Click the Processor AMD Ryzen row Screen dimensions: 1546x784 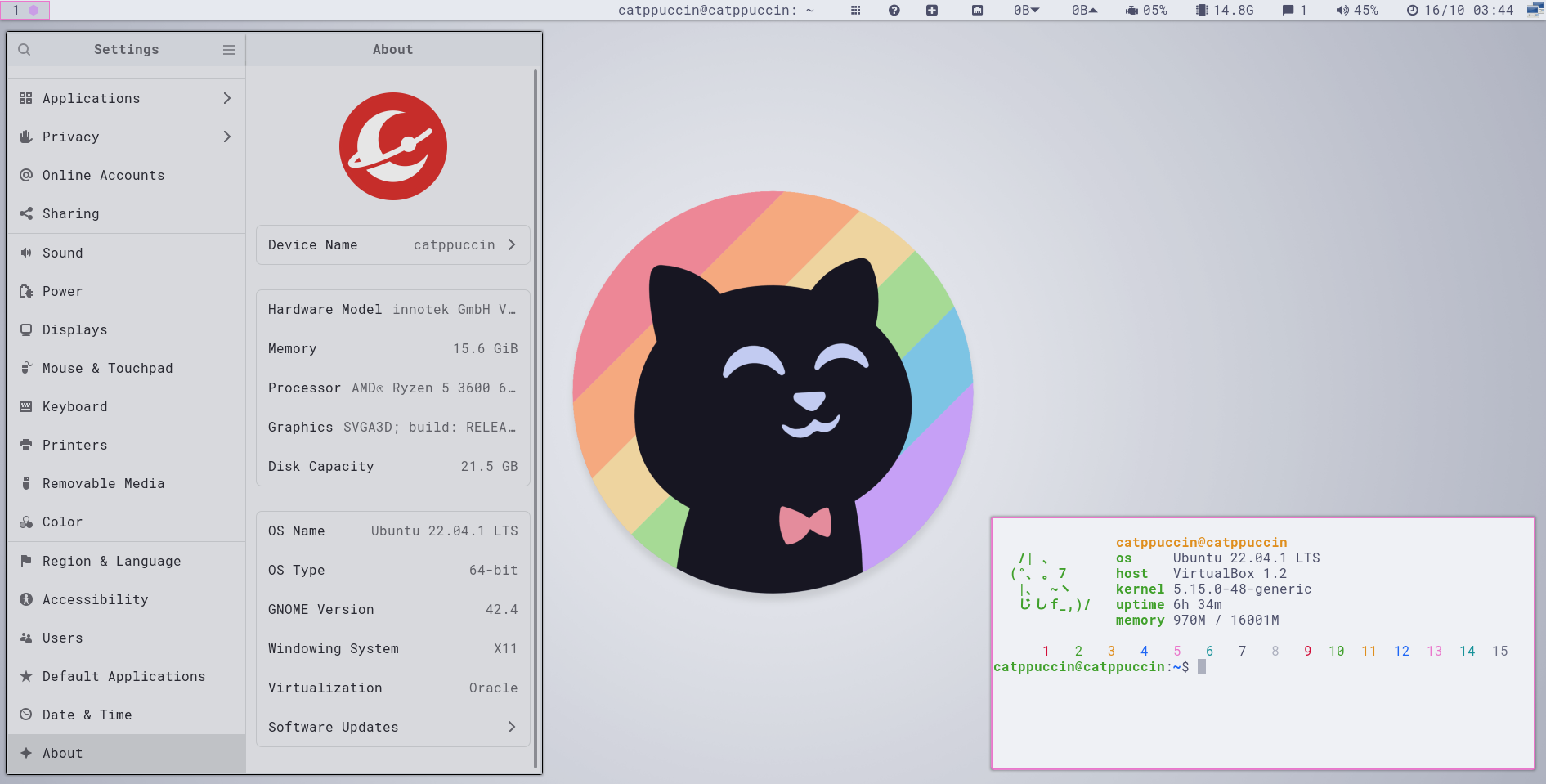click(x=393, y=388)
